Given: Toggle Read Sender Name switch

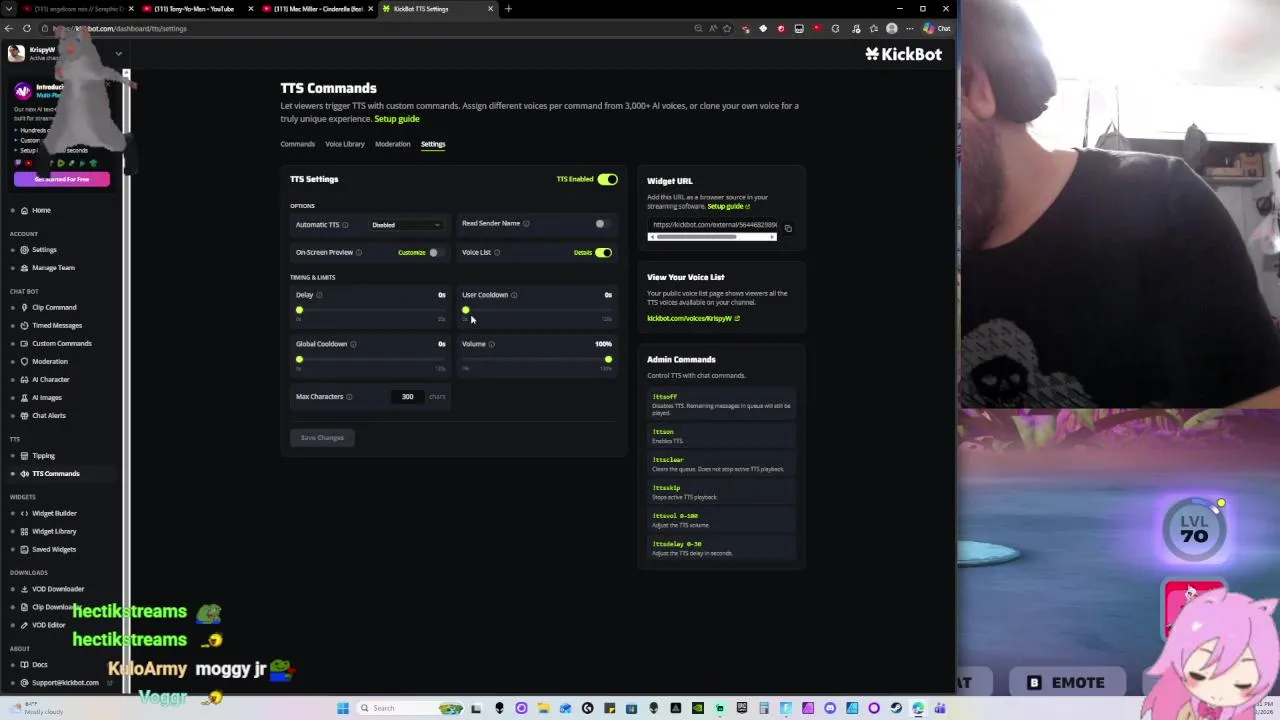Looking at the screenshot, I should pos(601,224).
